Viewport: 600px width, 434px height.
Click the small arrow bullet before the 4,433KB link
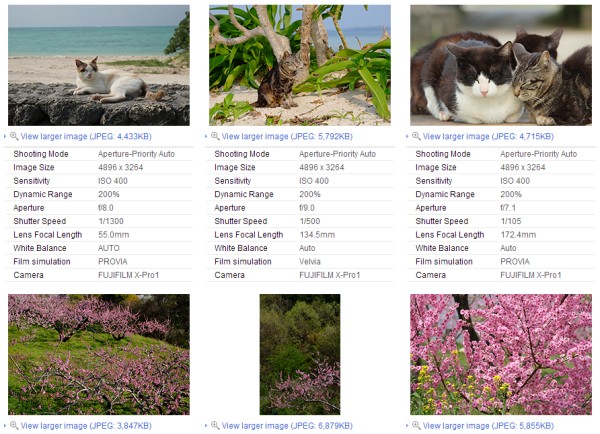tap(5, 137)
